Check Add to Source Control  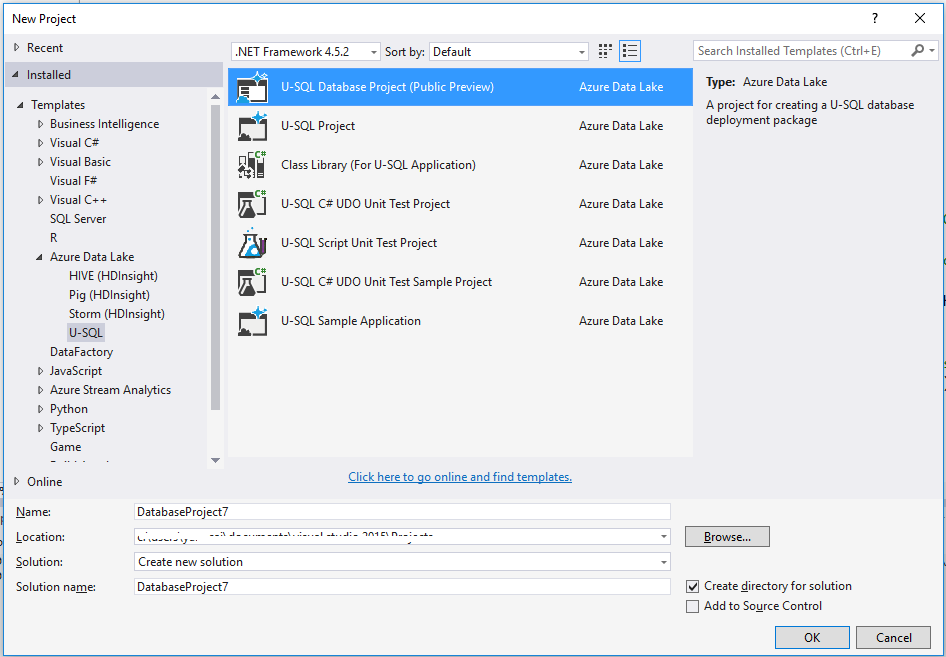pyautogui.click(x=692, y=606)
